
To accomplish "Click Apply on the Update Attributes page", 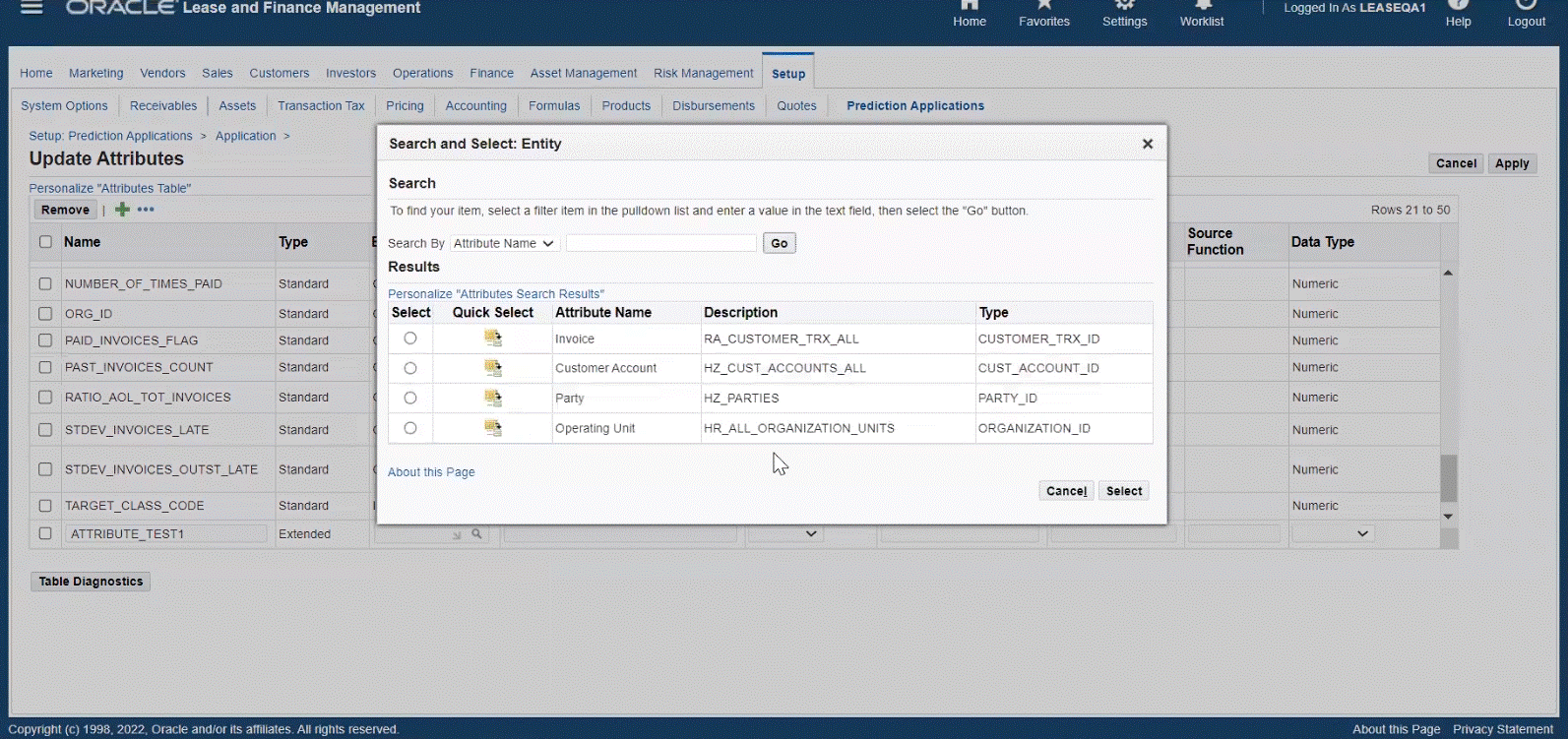I will click(1512, 163).
